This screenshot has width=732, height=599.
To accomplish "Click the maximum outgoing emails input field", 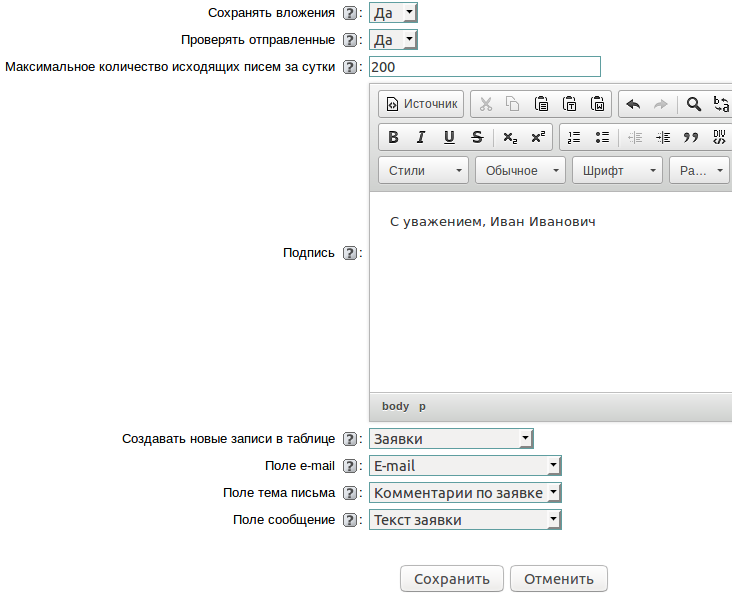I will point(484,67).
